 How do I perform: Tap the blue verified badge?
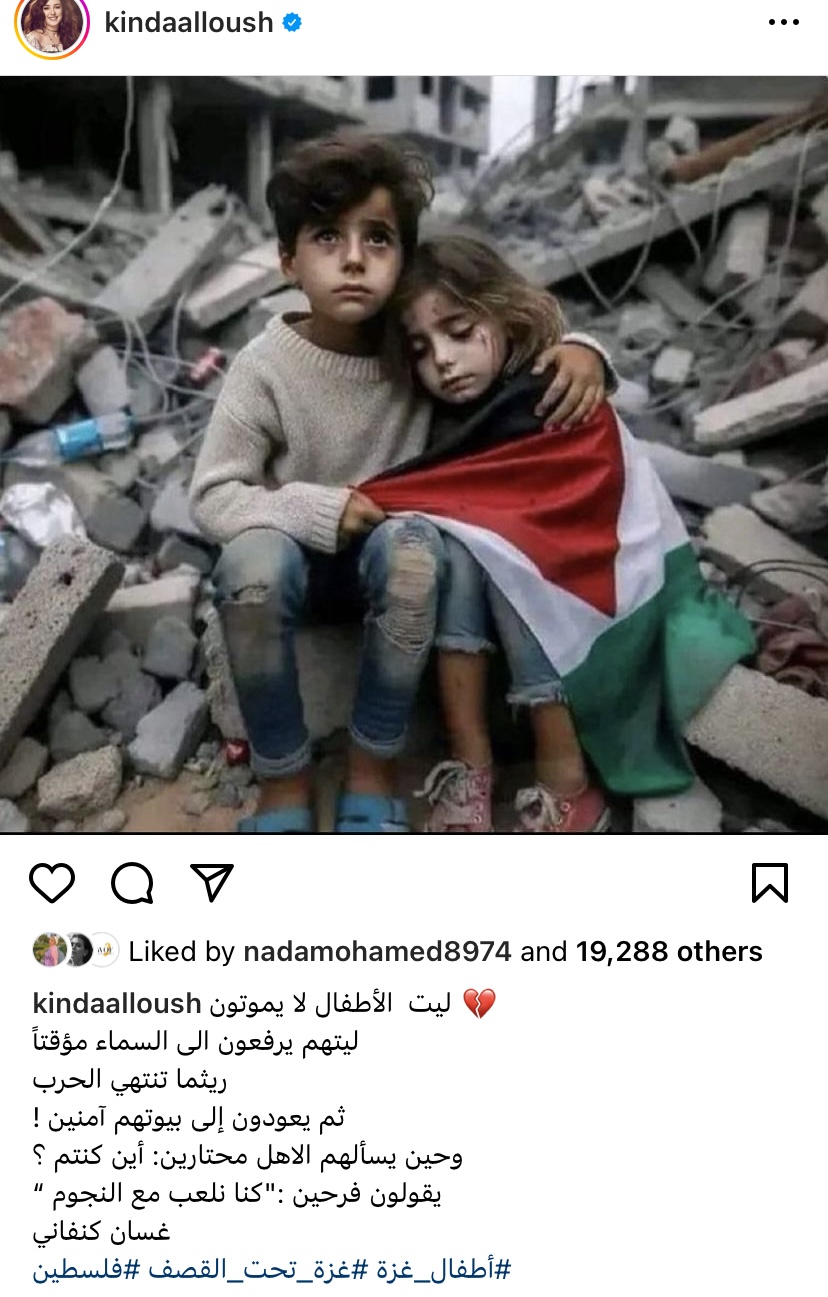[291, 22]
